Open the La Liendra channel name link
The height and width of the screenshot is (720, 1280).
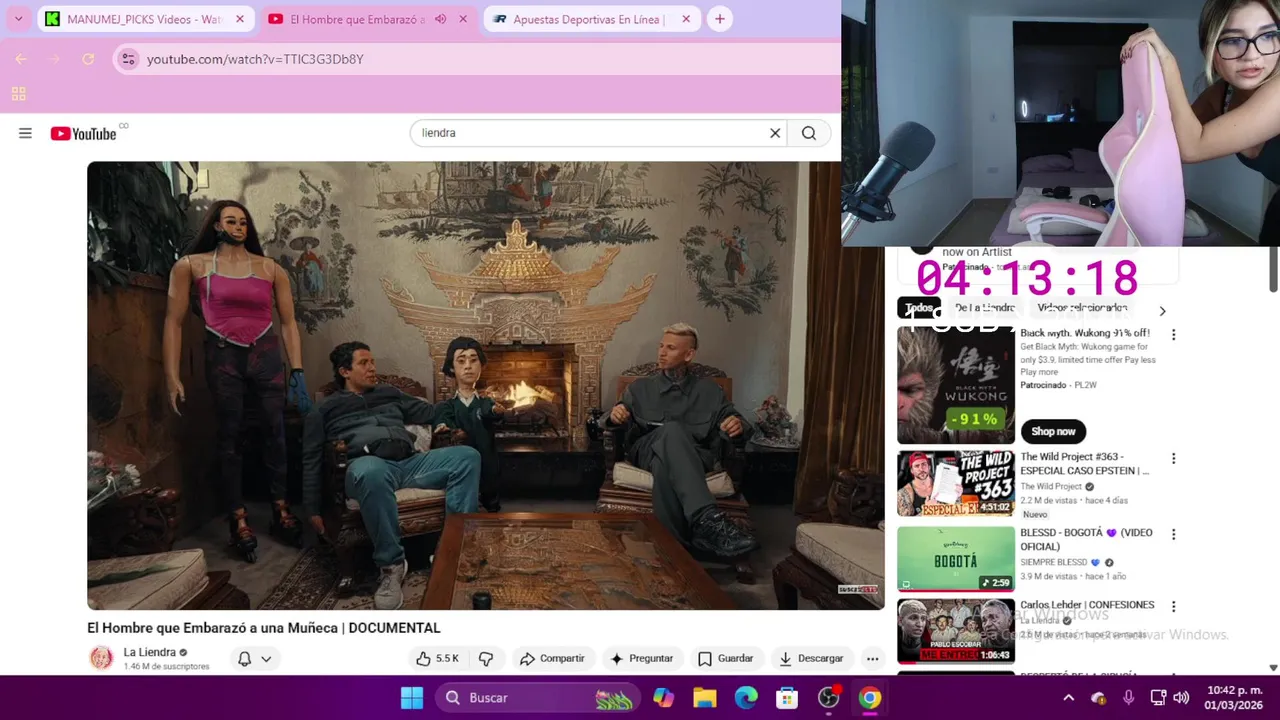(x=150, y=652)
